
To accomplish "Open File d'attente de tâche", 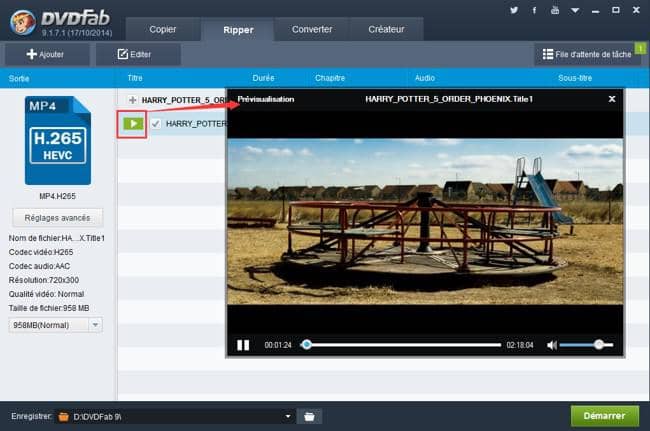I will [x=587, y=54].
